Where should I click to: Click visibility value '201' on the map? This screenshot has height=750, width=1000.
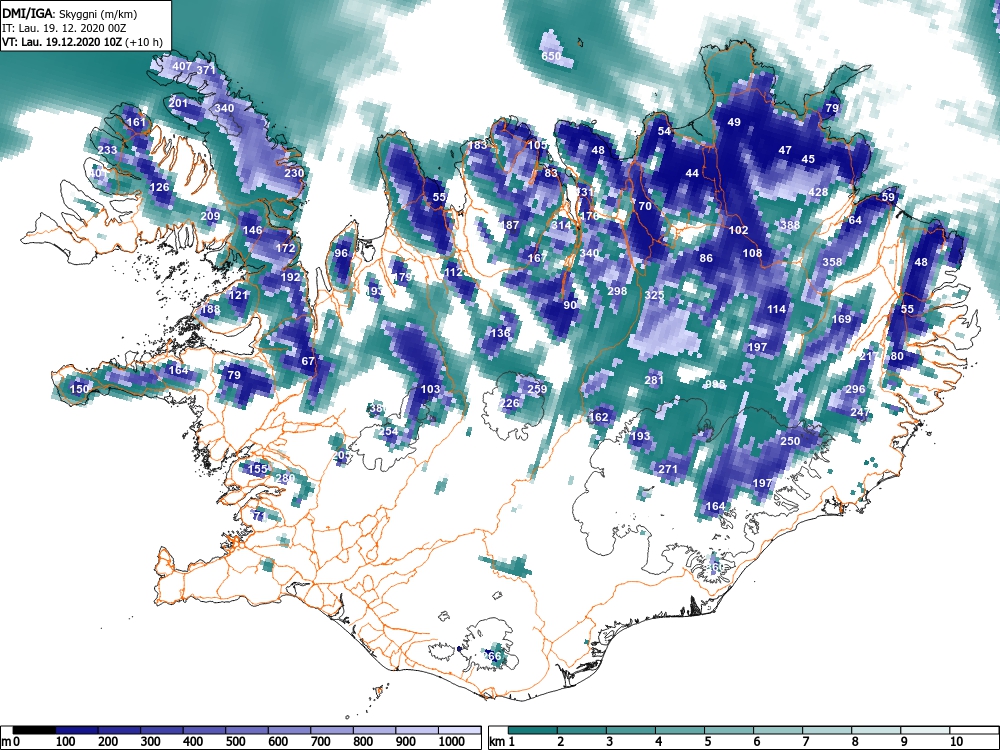click(x=179, y=103)
